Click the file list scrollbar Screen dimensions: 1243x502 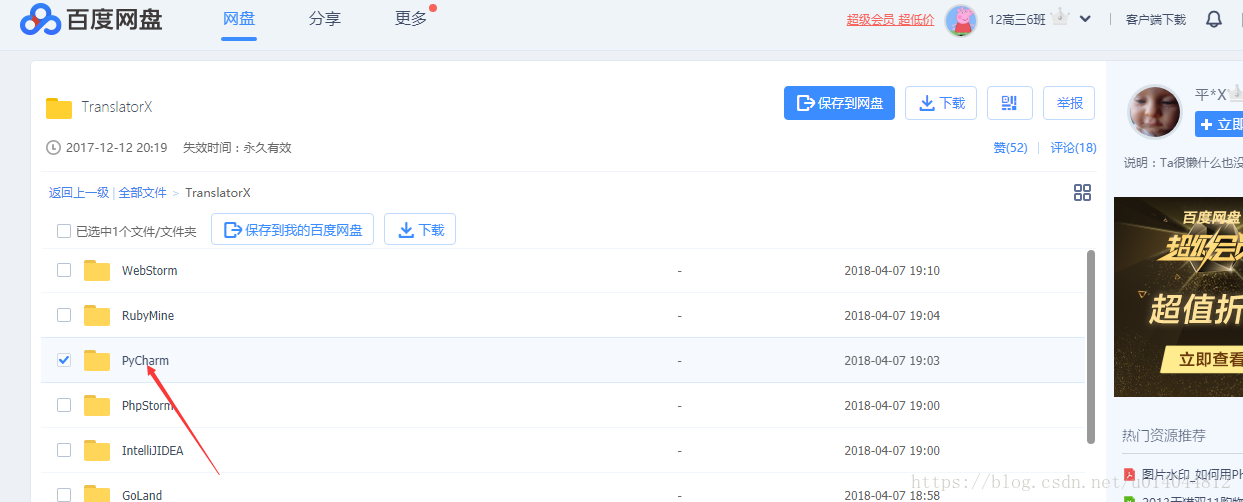tap(1090, 347)
